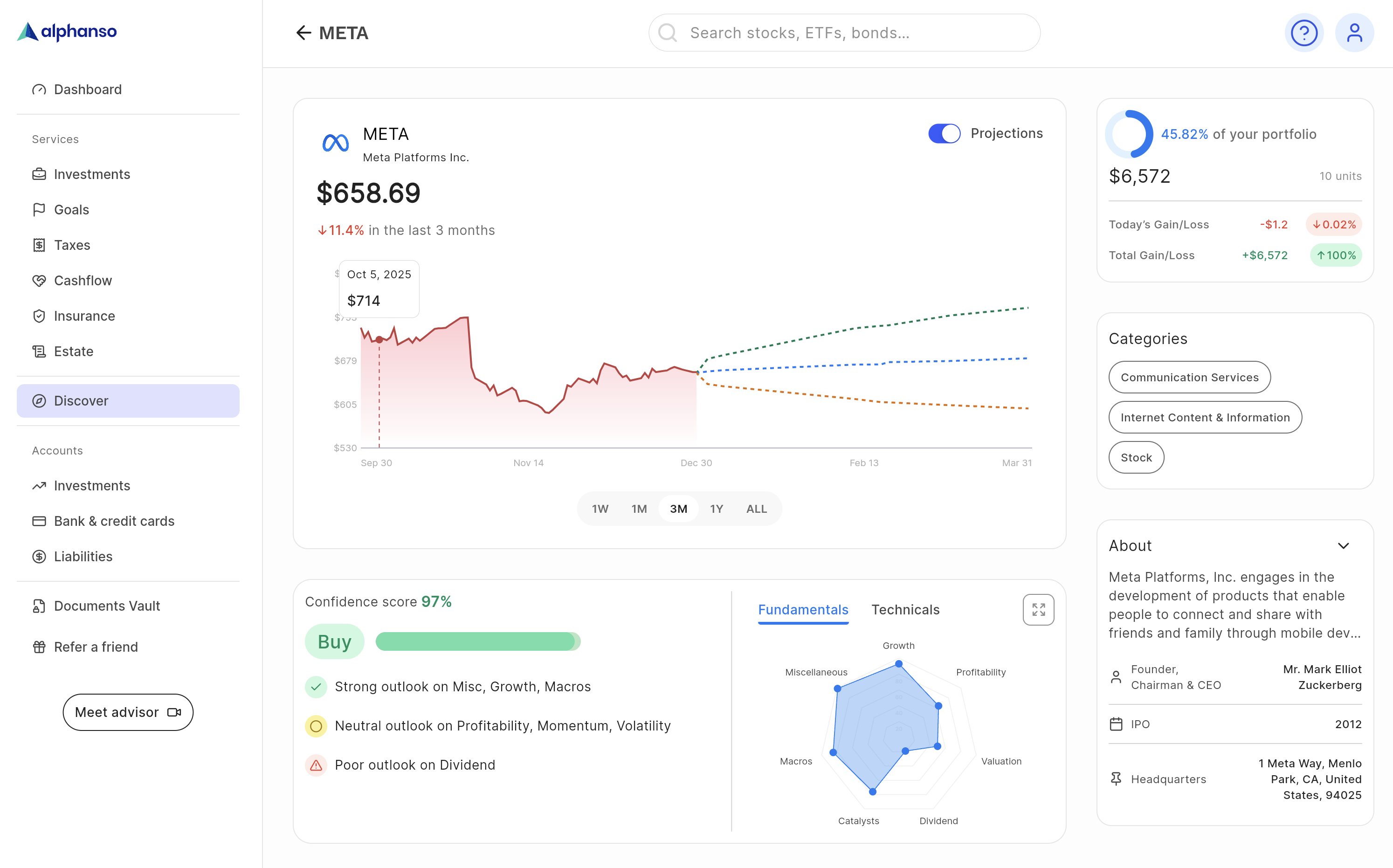Screen dimensions: 1393x868
Task: Click the truncated About description text
Action: (1234, 605)
